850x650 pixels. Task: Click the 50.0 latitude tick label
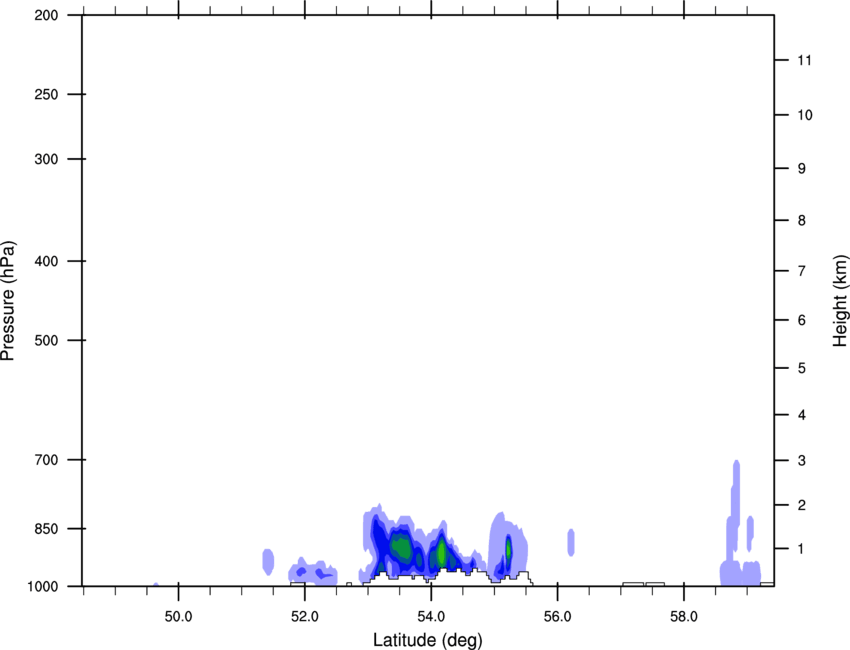178,617
